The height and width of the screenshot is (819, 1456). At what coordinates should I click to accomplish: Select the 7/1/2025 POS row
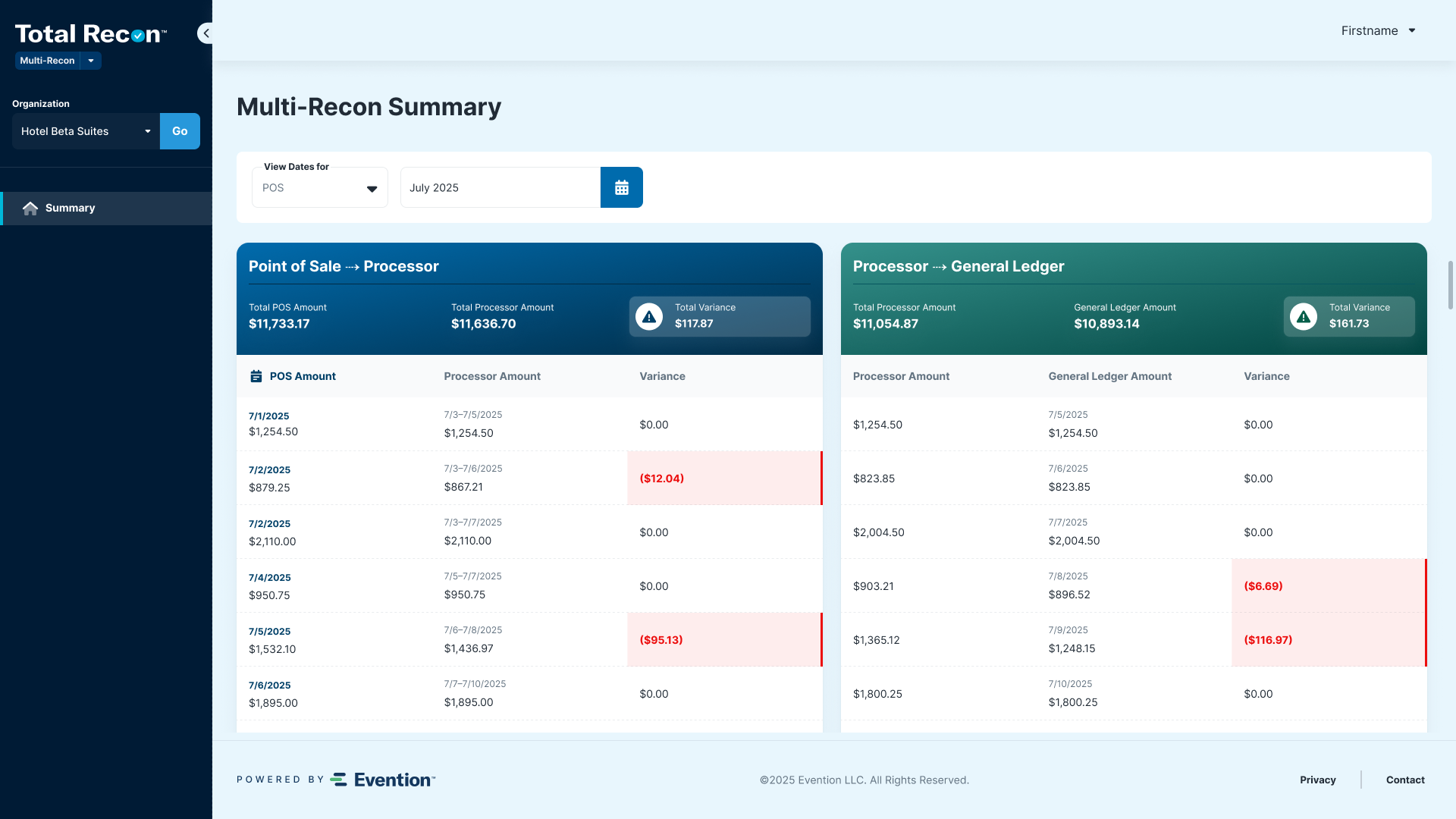[529, 425]
